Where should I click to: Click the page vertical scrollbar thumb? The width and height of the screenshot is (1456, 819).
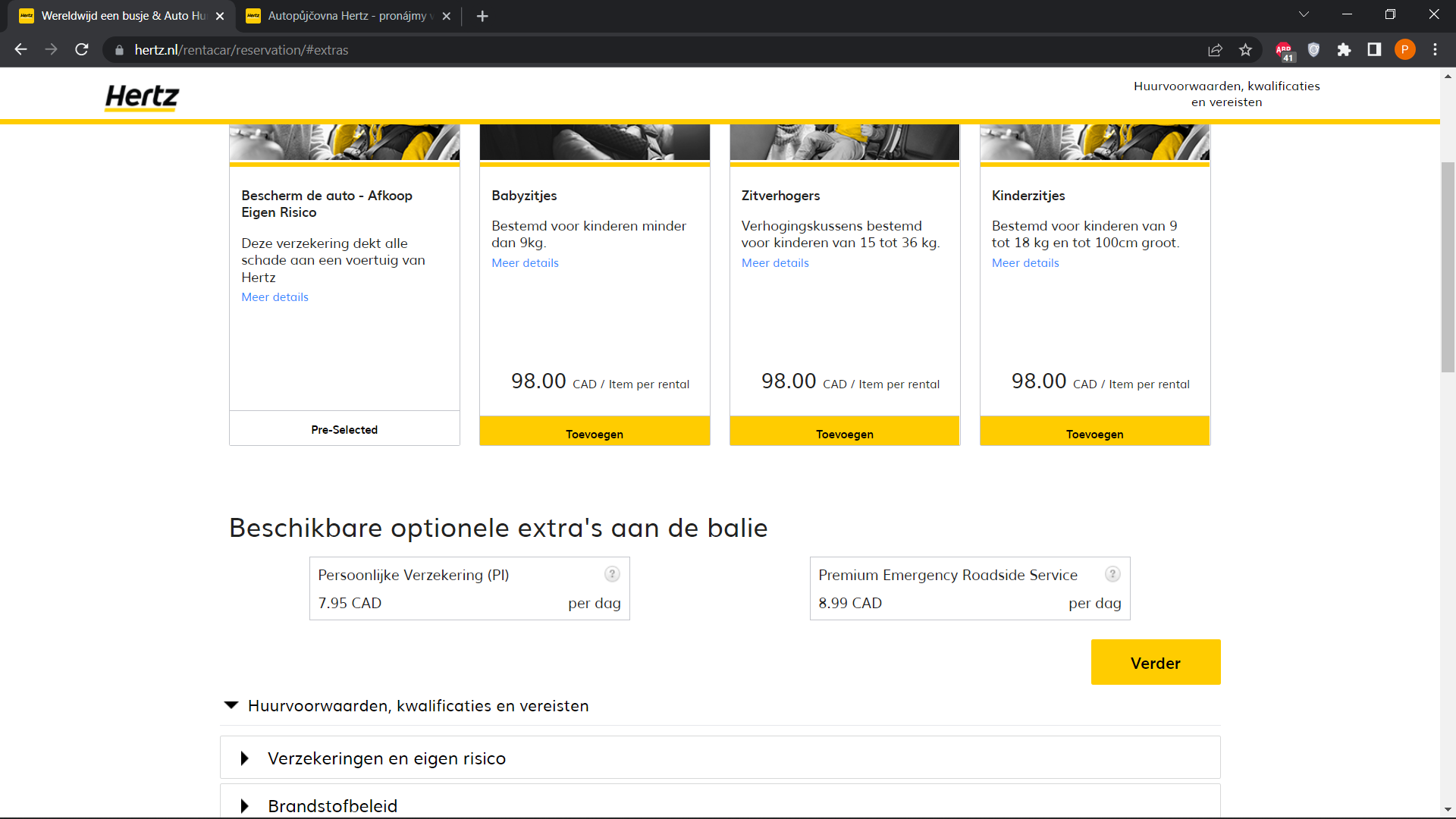point(1448,265)
